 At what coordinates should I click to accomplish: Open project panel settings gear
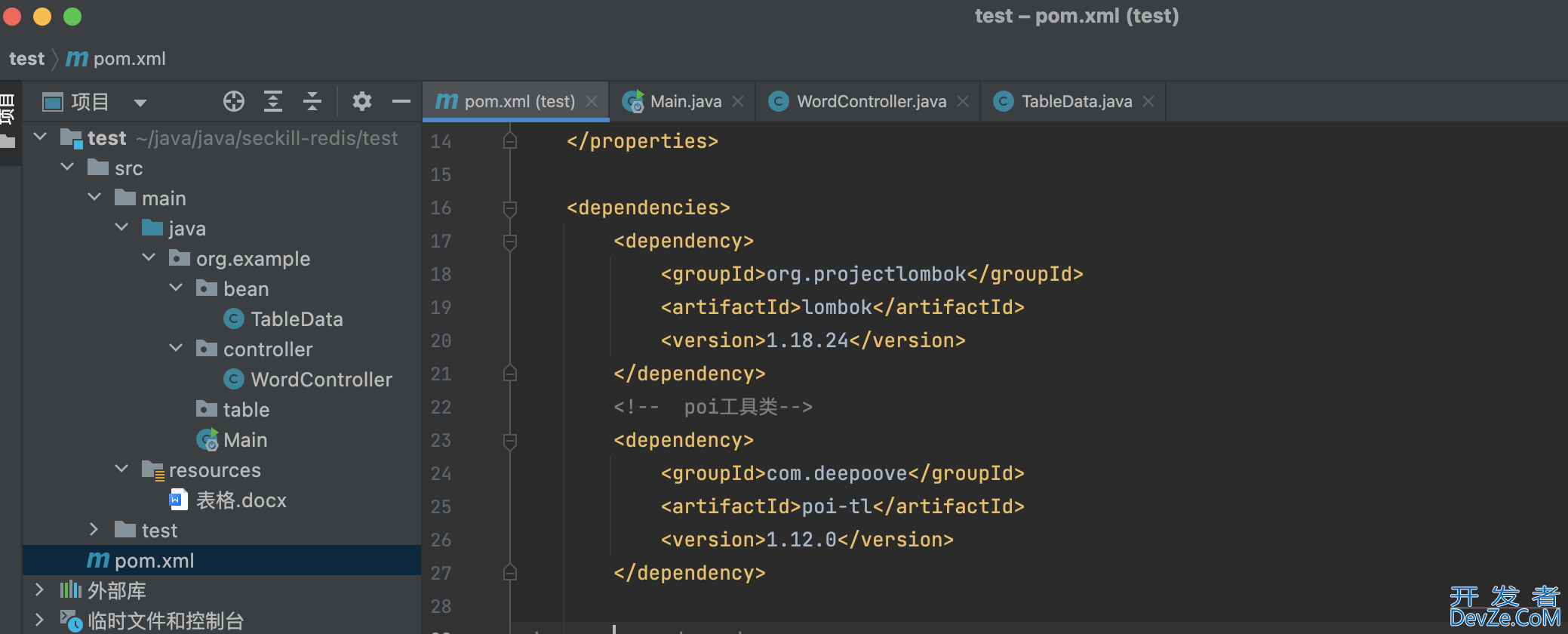[x=362, y=101]
